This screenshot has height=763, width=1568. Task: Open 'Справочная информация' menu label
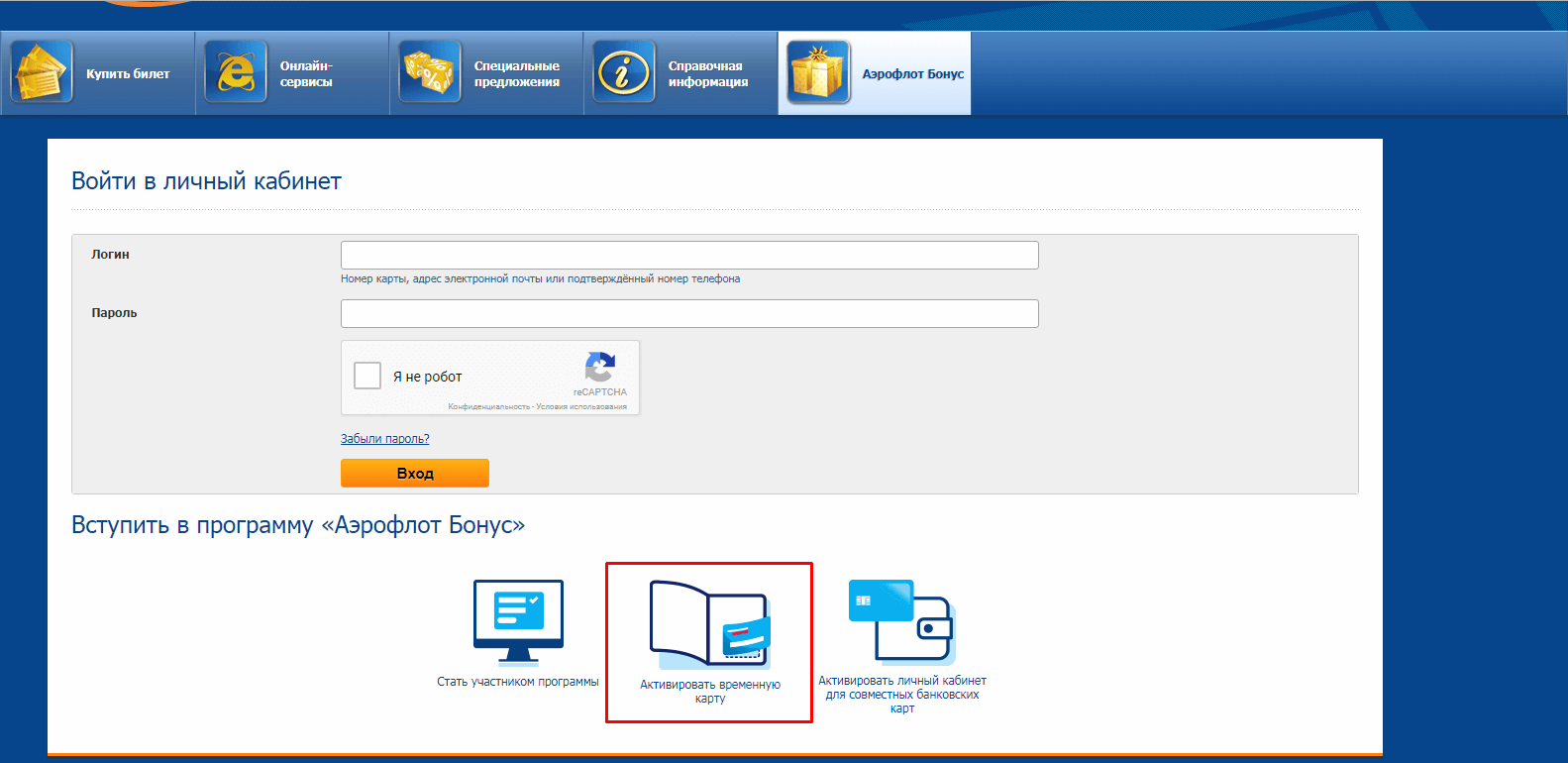point(707,74)
